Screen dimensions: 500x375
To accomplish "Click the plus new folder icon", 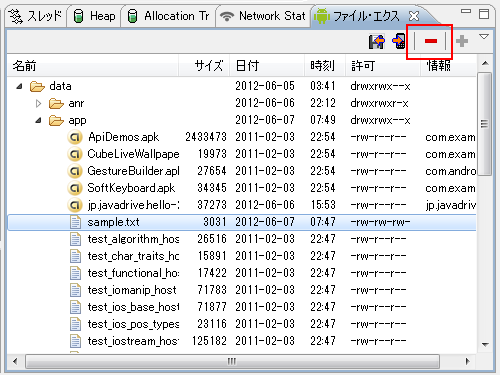I will 462,41.
